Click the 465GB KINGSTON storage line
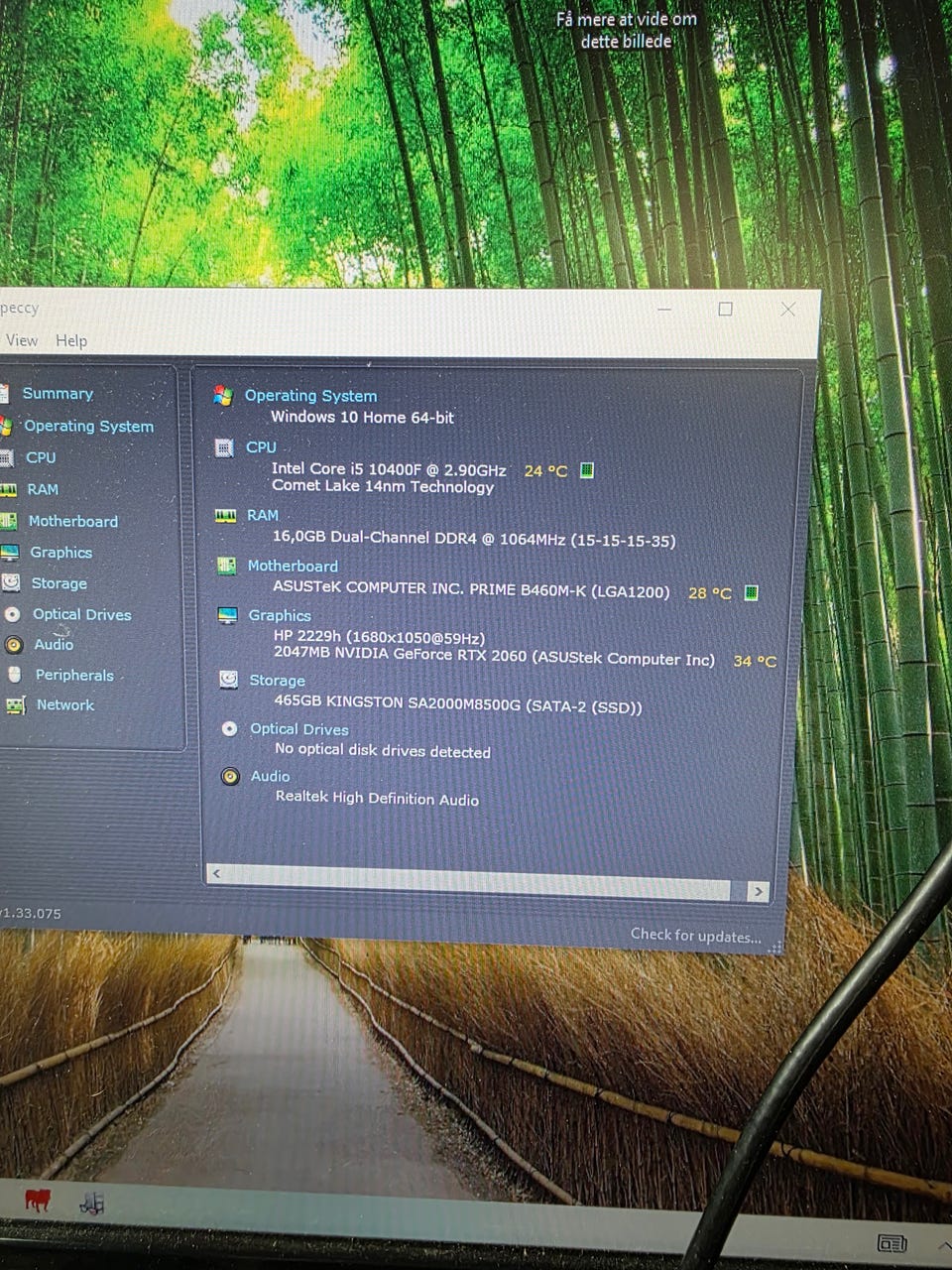This screenshot has height=1270, width=952. (458, 704)
